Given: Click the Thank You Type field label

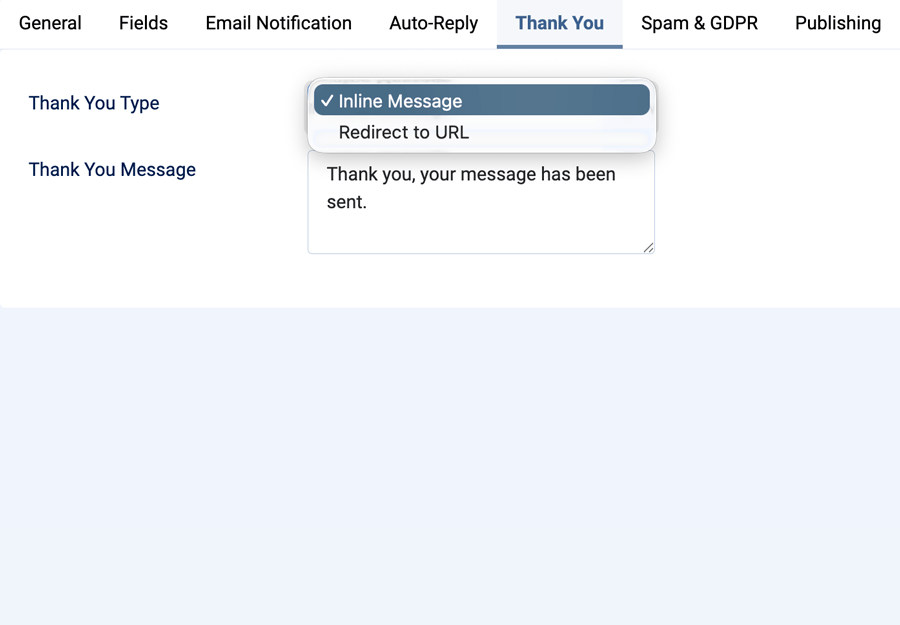Looking at the screenshot, I should [x=94, y=103].
